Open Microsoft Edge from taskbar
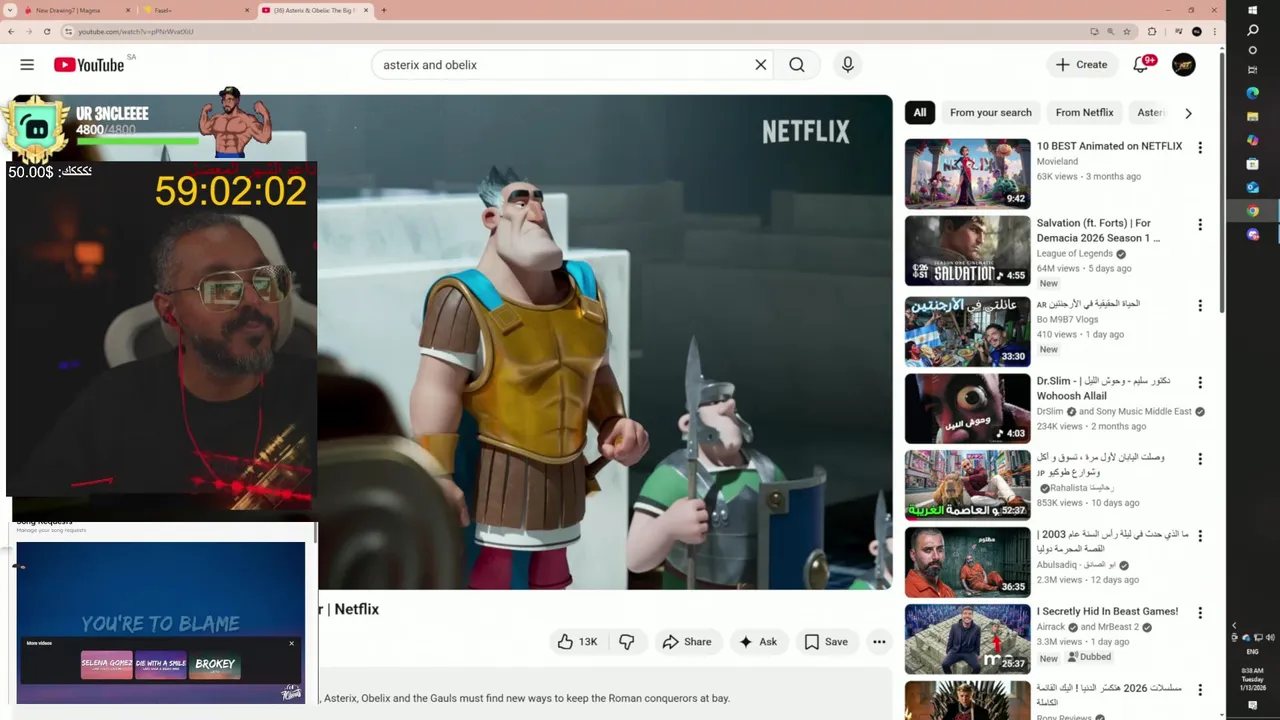Image resolution: width=1280 pixels, height=720 pixels. [x=1253, y=93]
